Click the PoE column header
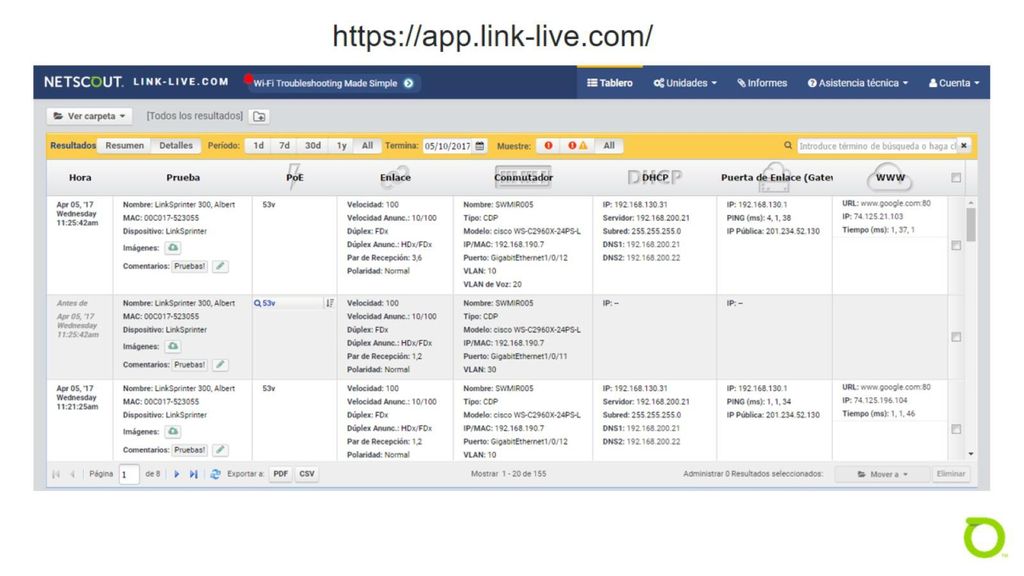Image resolution: width=1024 pixels, height=576 pixels. [295, 177]
